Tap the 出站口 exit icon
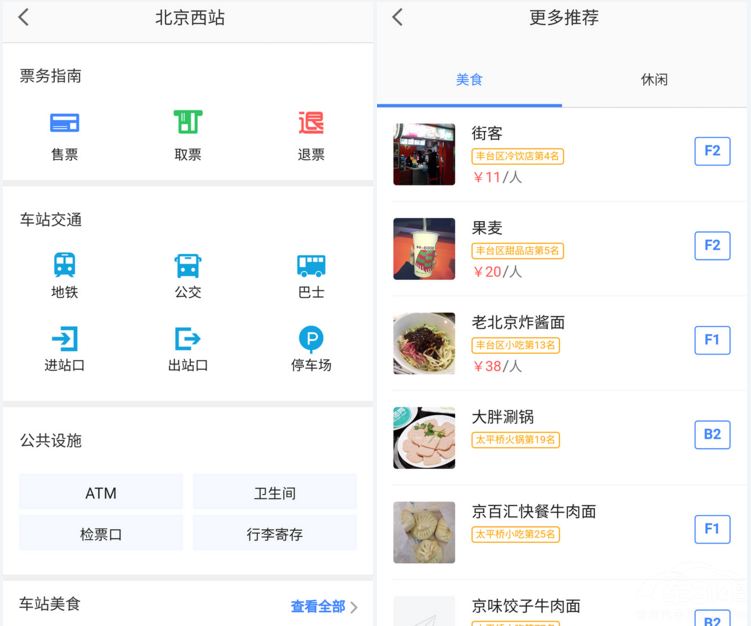 [188, 339]
